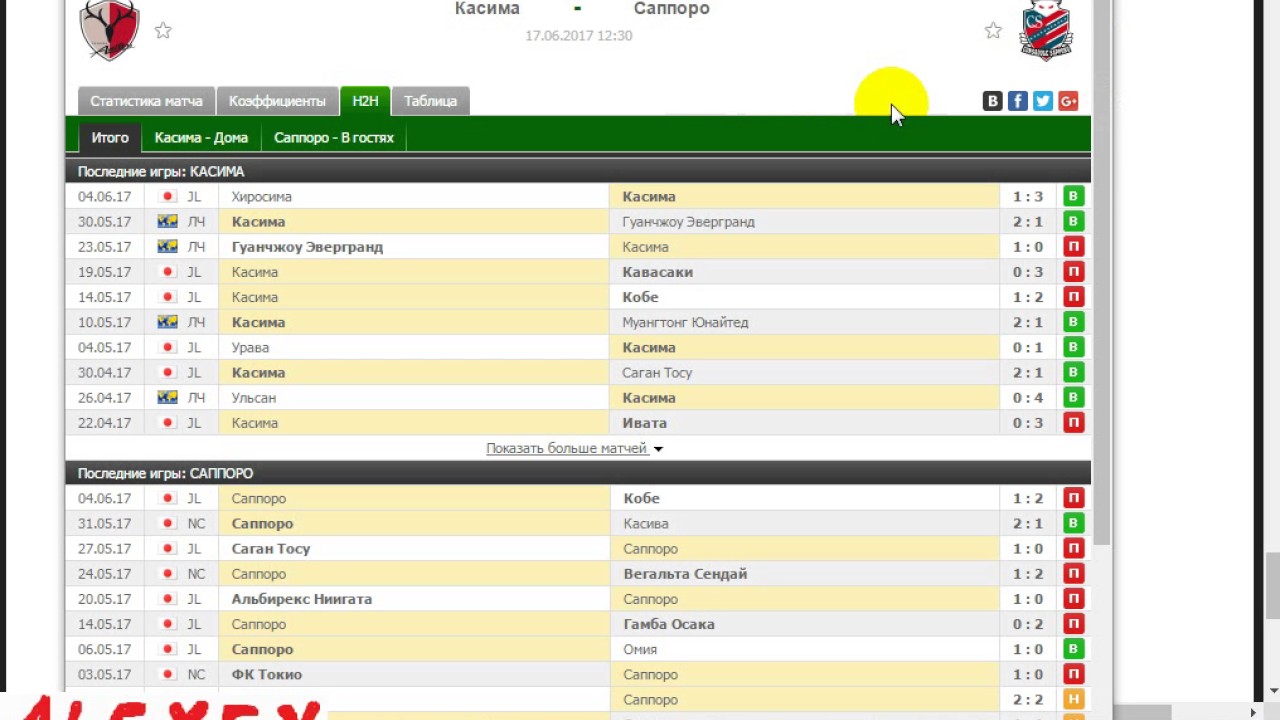
Task: Click the inner page vertical scrollbar
Action: (x=1103, y=270)
